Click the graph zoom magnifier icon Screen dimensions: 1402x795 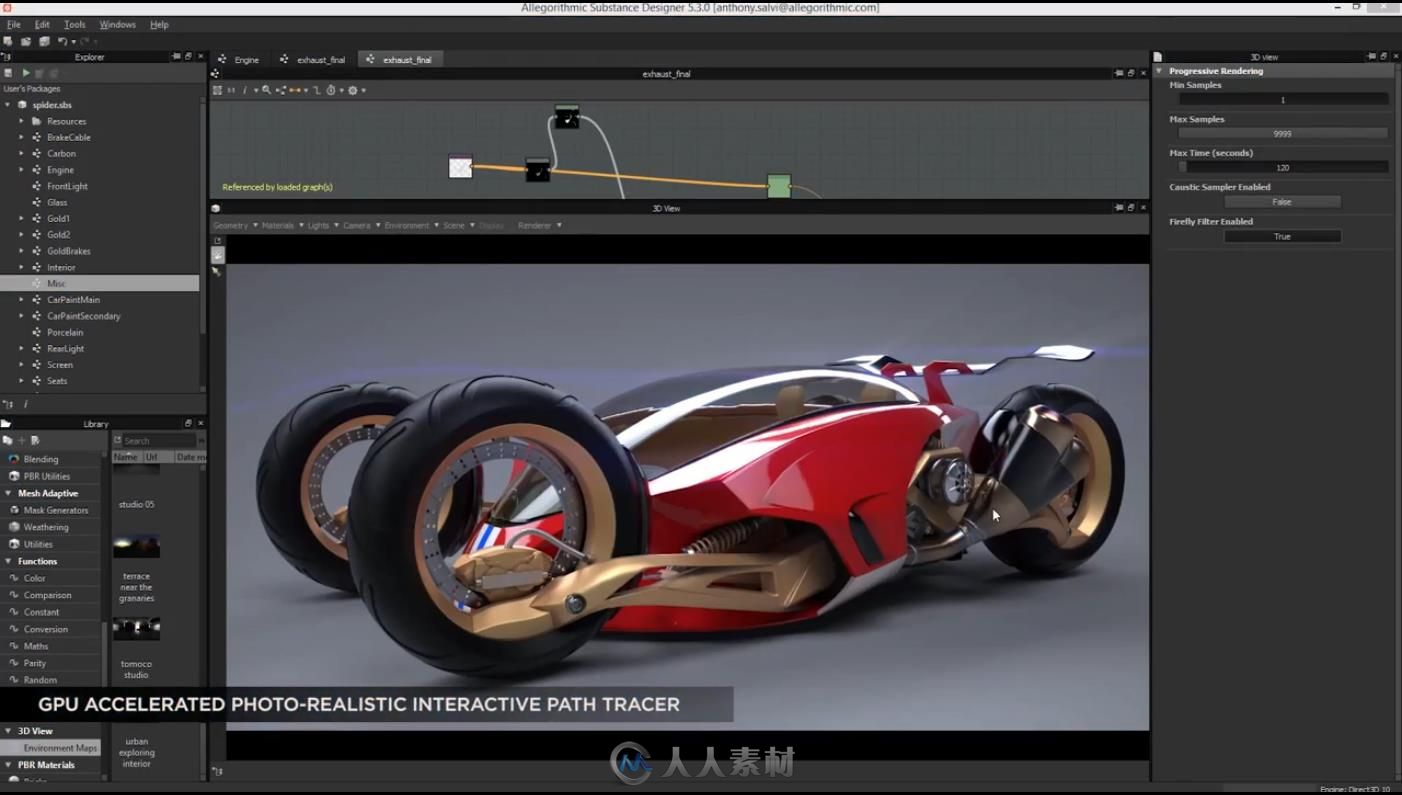[266, 90]
